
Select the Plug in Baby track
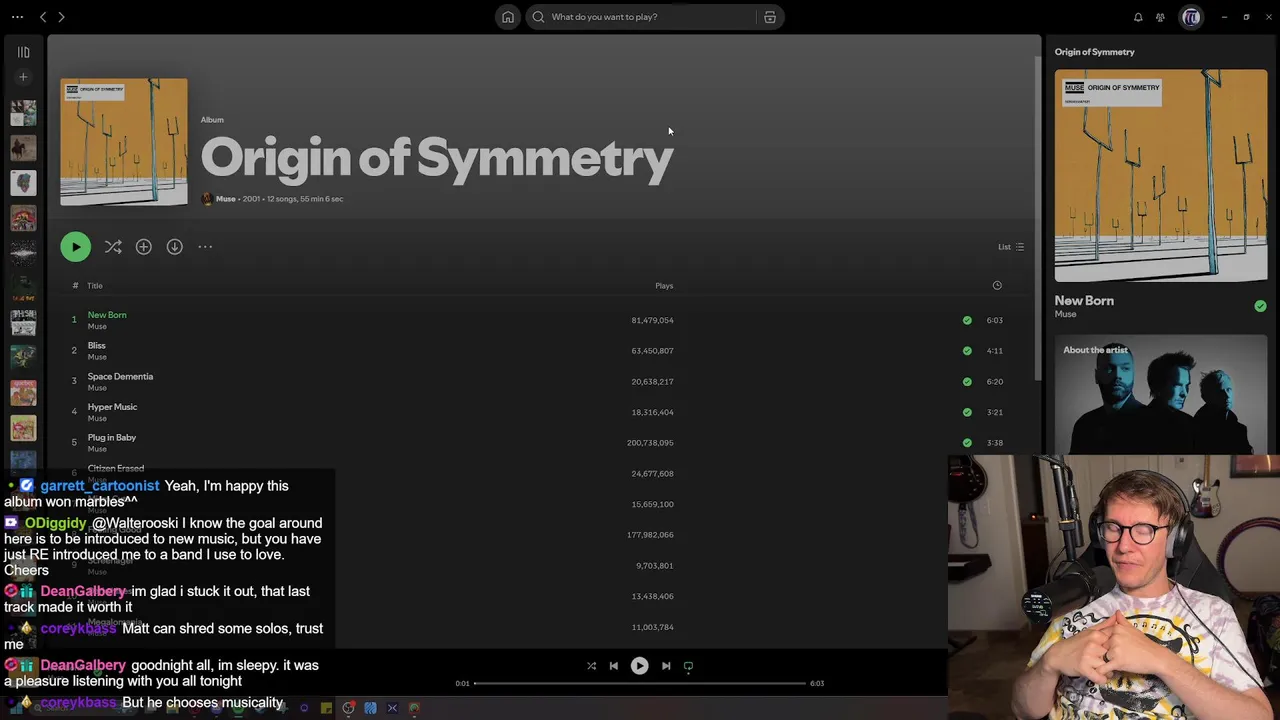[x=112, y=438]
